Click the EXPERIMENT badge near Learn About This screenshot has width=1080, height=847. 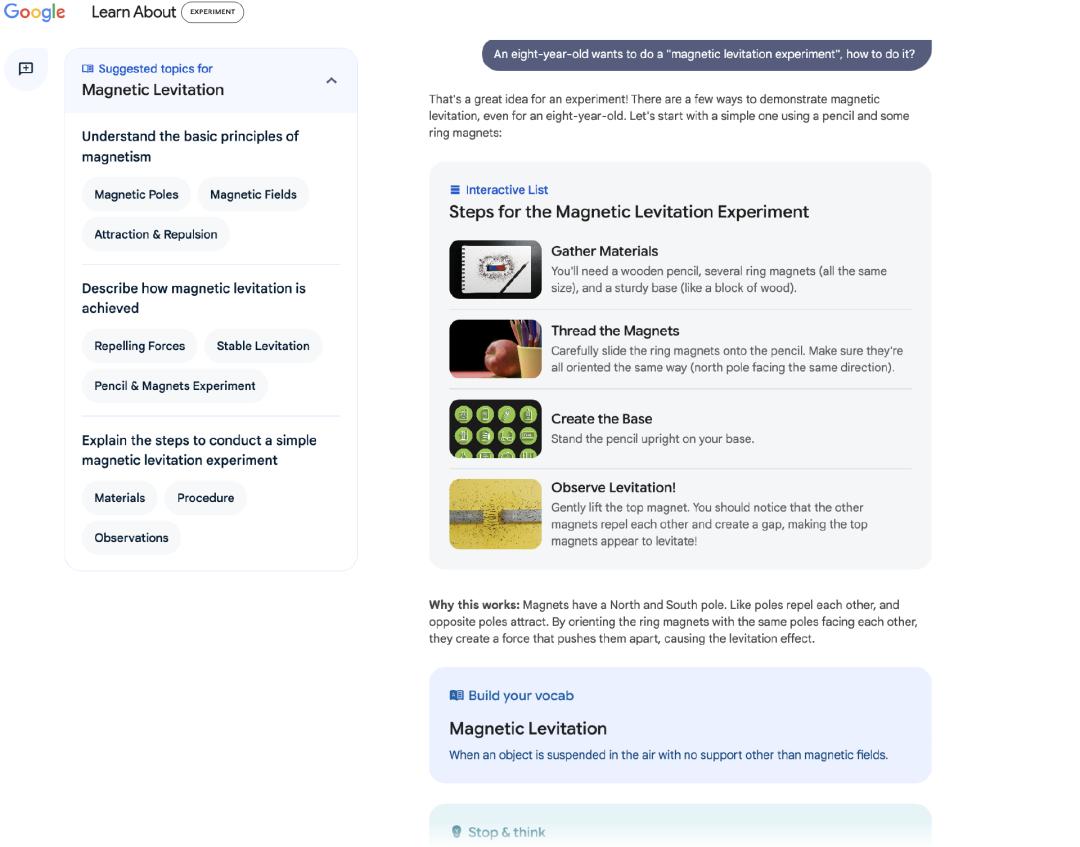click(x=212, y=12)
